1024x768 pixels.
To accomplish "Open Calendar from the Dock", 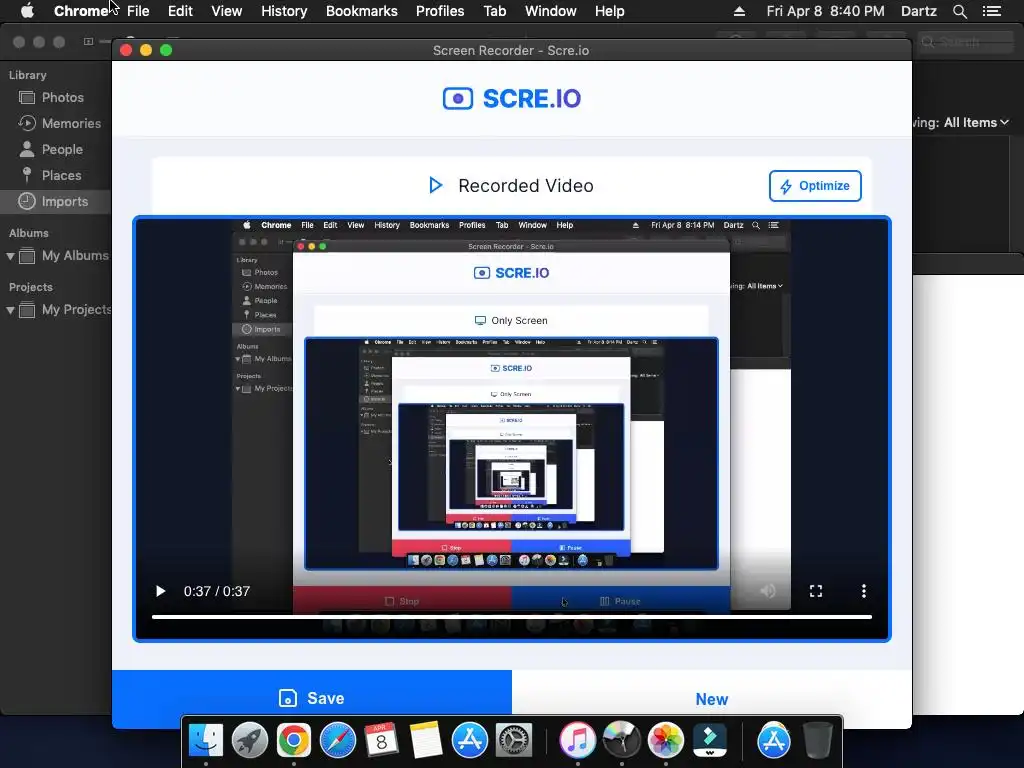I will click(381, 740).
